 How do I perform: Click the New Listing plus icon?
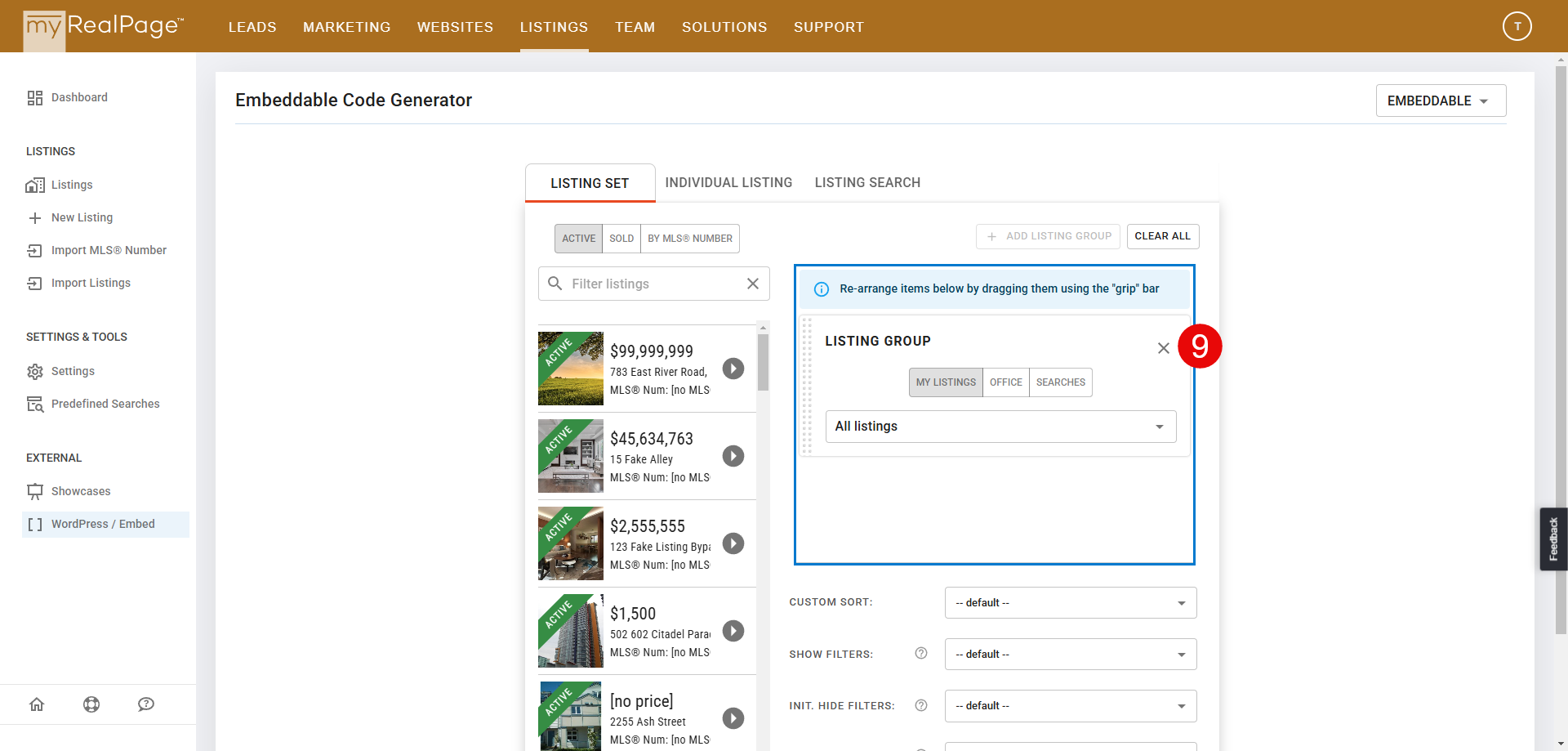(x=35, y=218)
